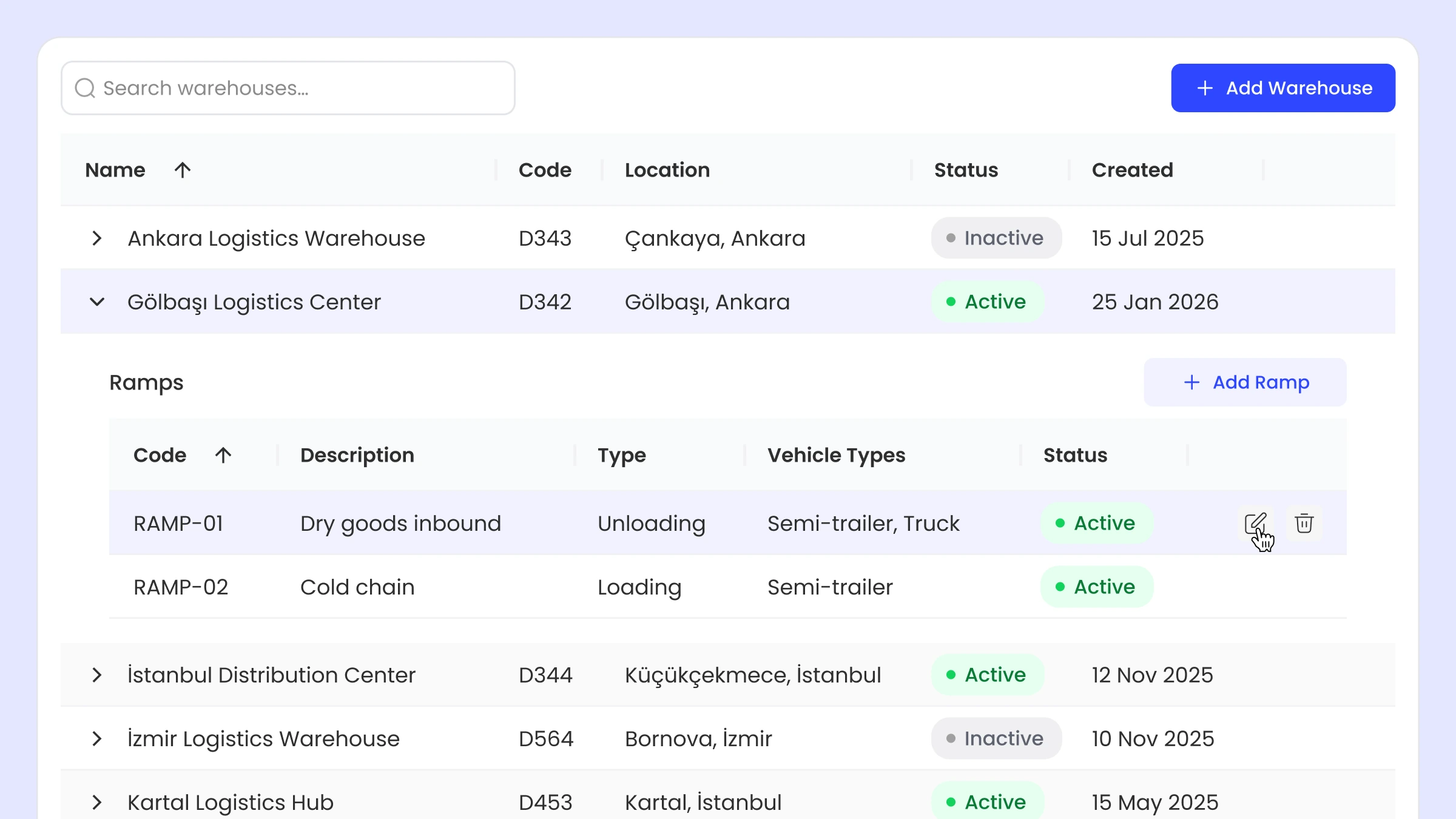Click the search magnifier icon
Screen dimensions: 1456x819
pos(85,88)
